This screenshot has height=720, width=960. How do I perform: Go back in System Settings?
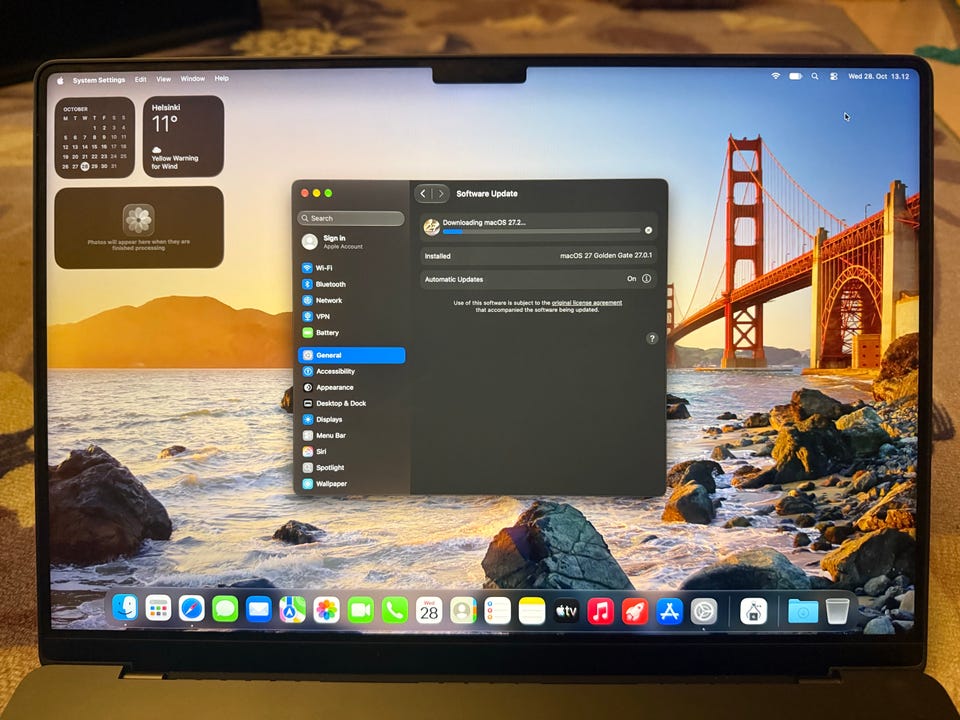click(x=423, y=193)
